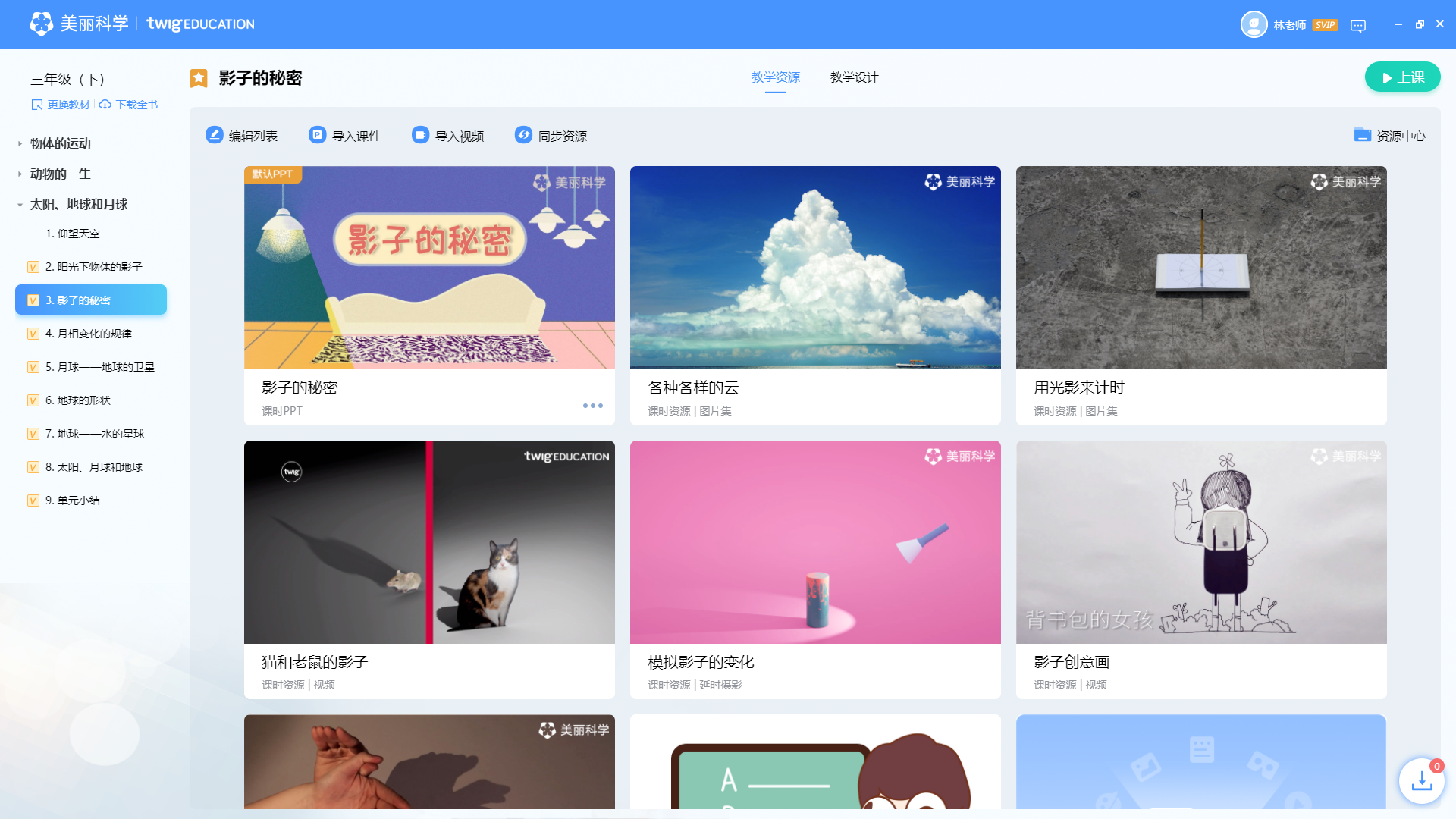Image resolution: width=1456 pixels, height=819 pixels.
Task: Click the play icon in 上课 button
Action: pyautogui.click(x=1387, y=78)
